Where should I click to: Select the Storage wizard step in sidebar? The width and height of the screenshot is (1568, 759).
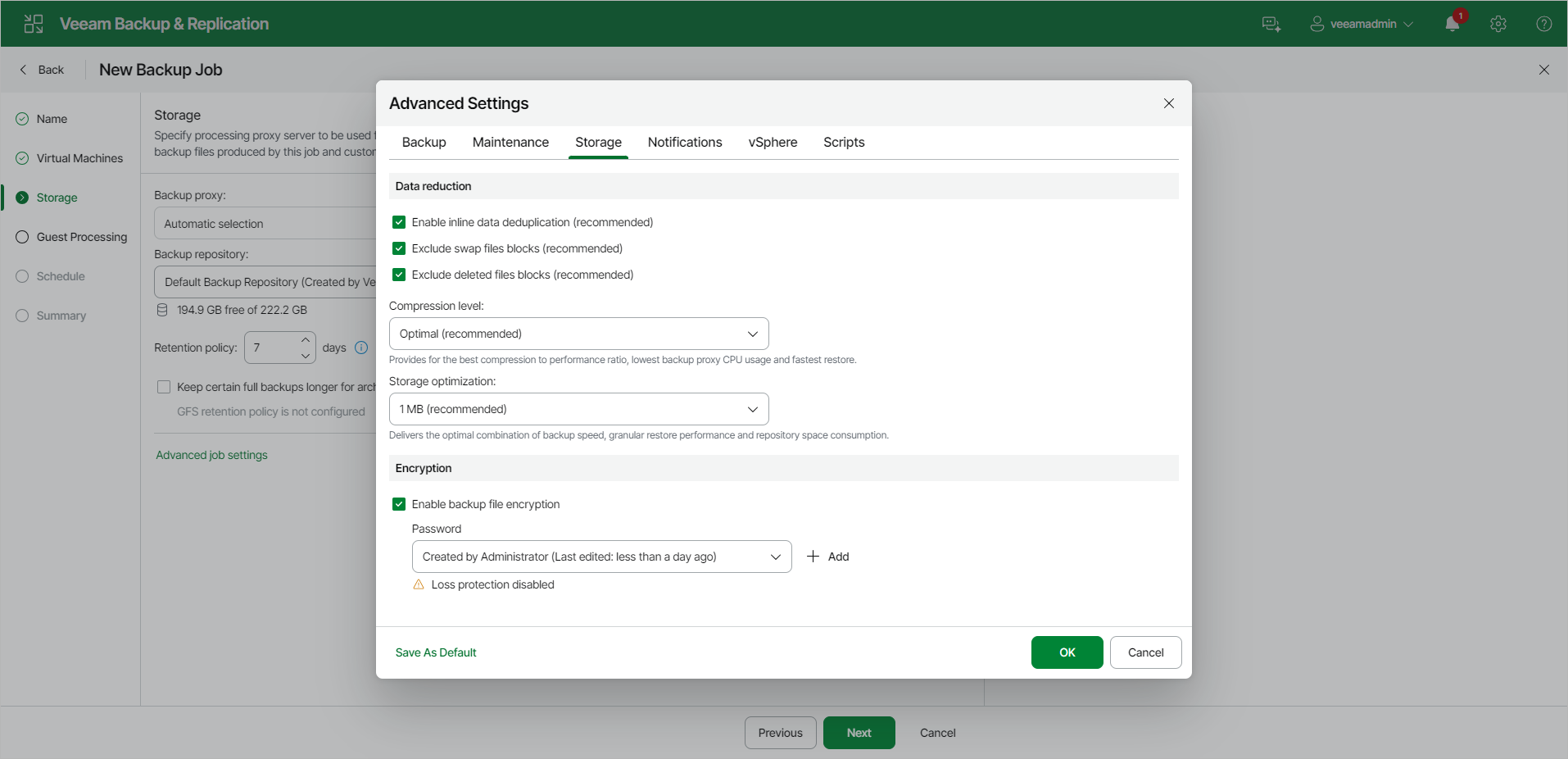point(57,198)
